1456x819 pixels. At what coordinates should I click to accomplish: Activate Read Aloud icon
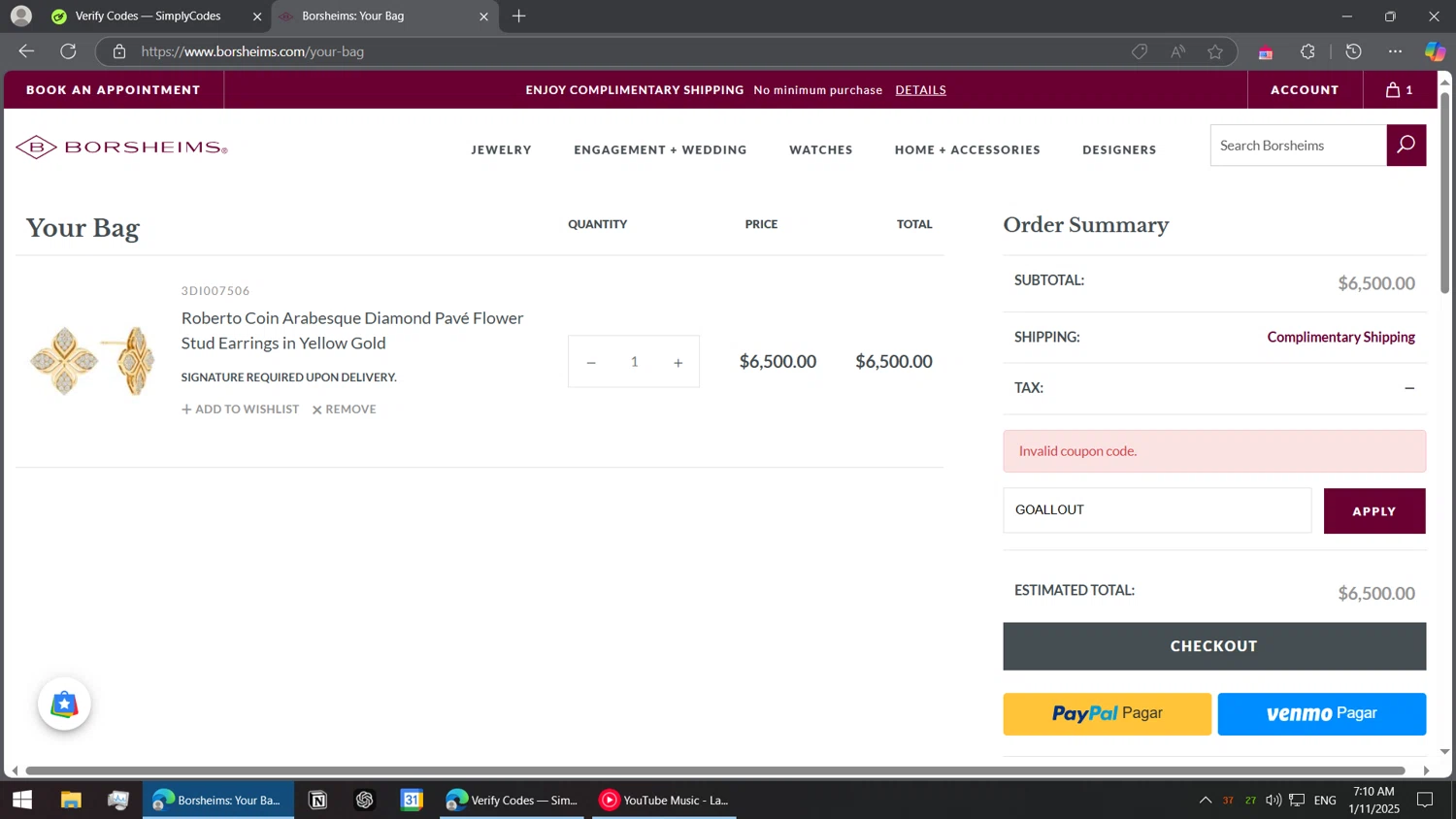click(1177, 51)
